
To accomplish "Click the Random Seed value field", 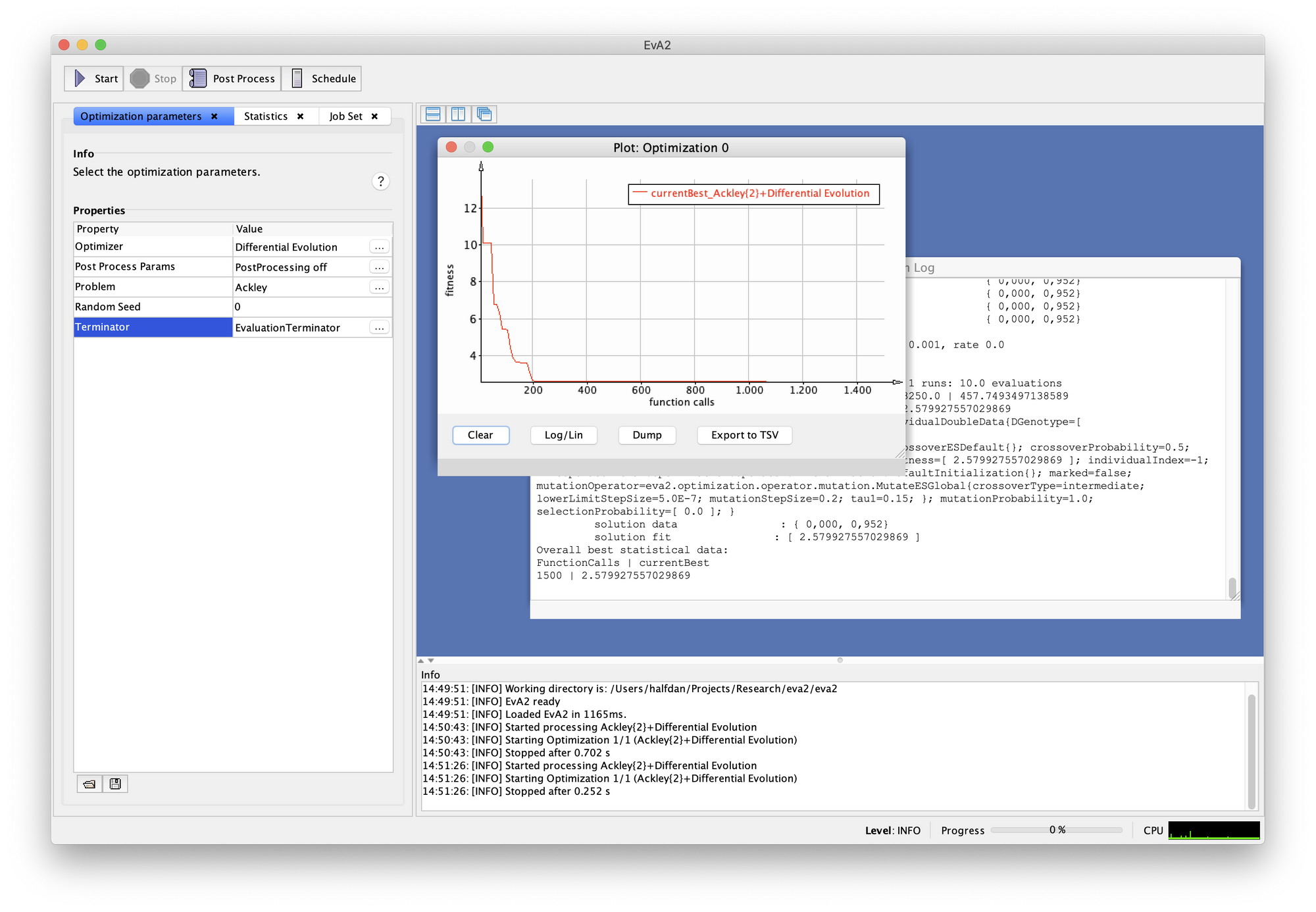I will tap(311, 307).
